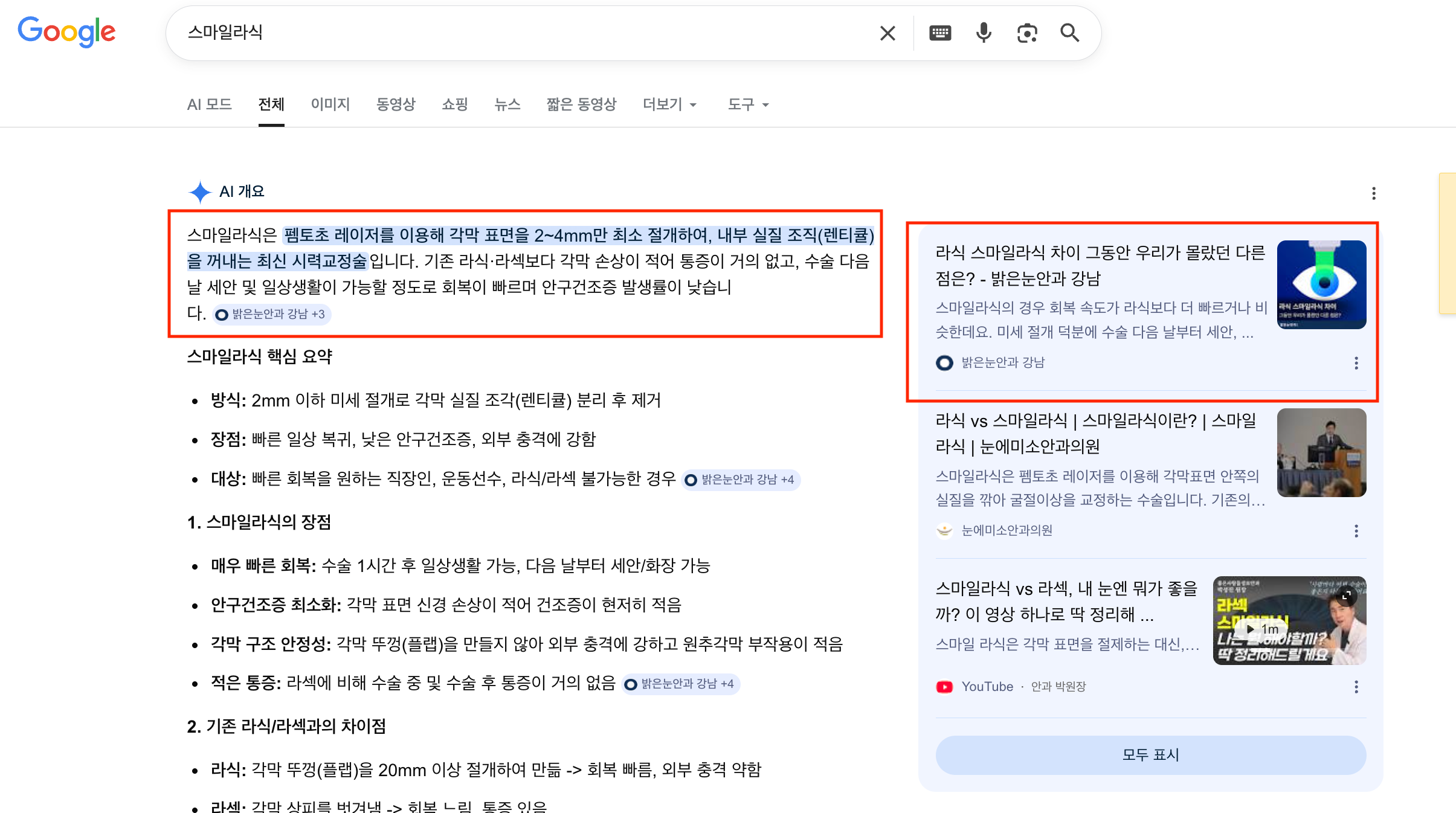Click the 장점: 빠른 일상 복귀 bullet

tap(403, 440)
